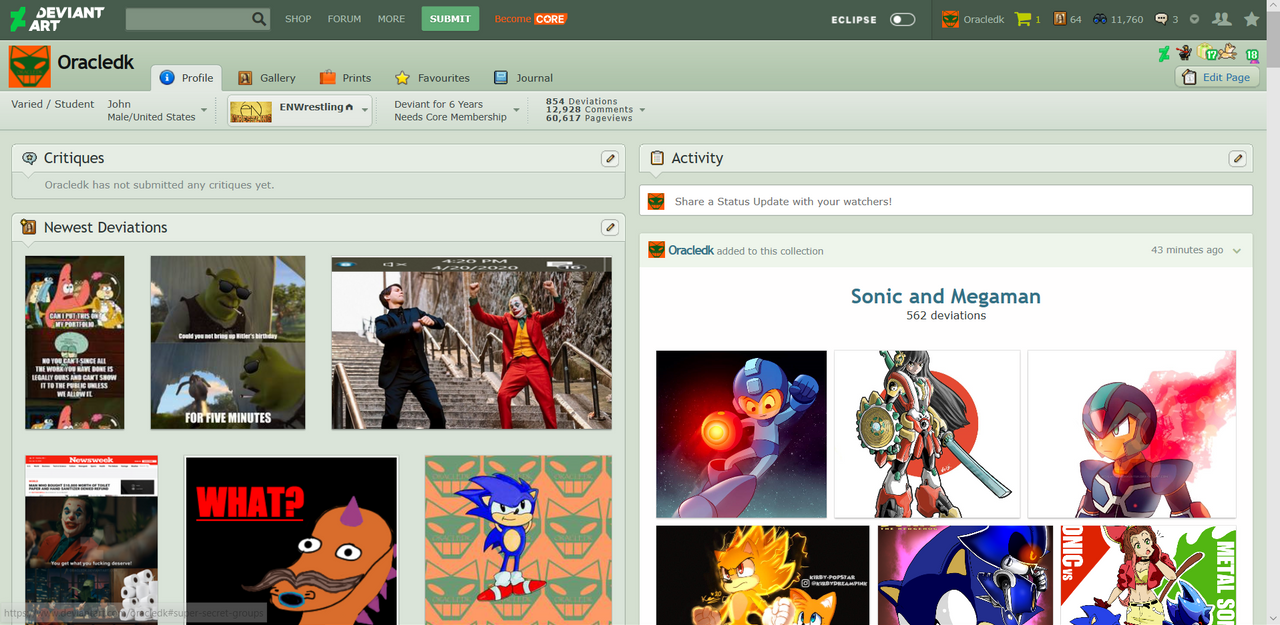Click the 'Varied / Student' text
1280x625 pixels.
click(53, 104)
